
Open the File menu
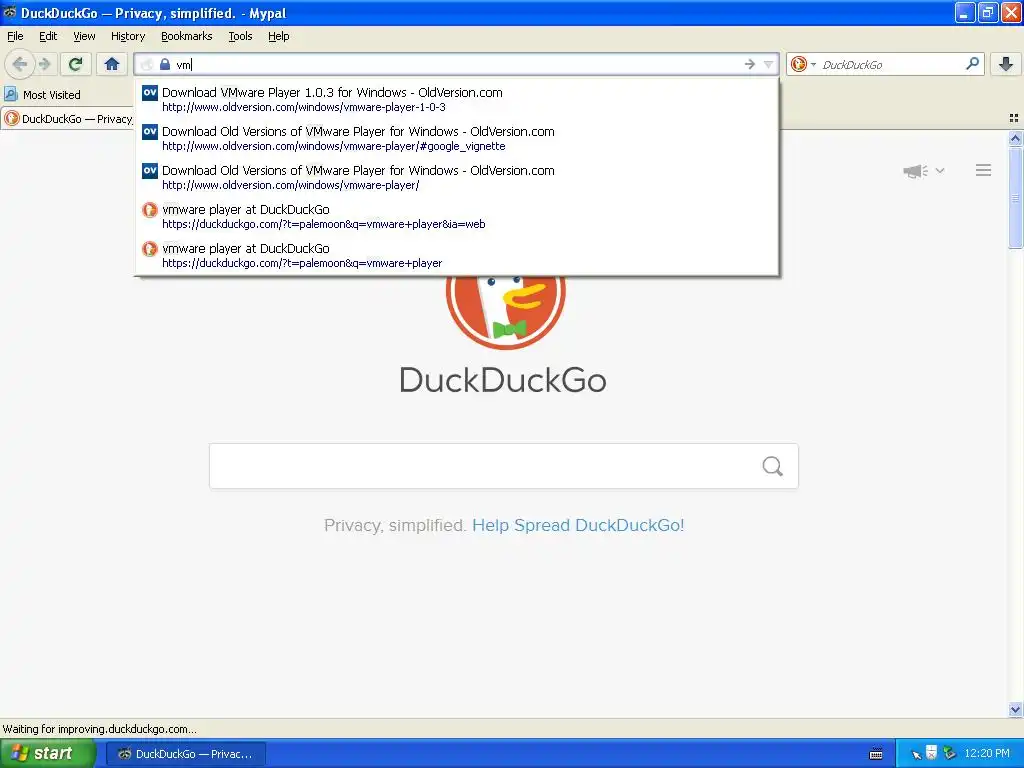click(x=15, y=36)
